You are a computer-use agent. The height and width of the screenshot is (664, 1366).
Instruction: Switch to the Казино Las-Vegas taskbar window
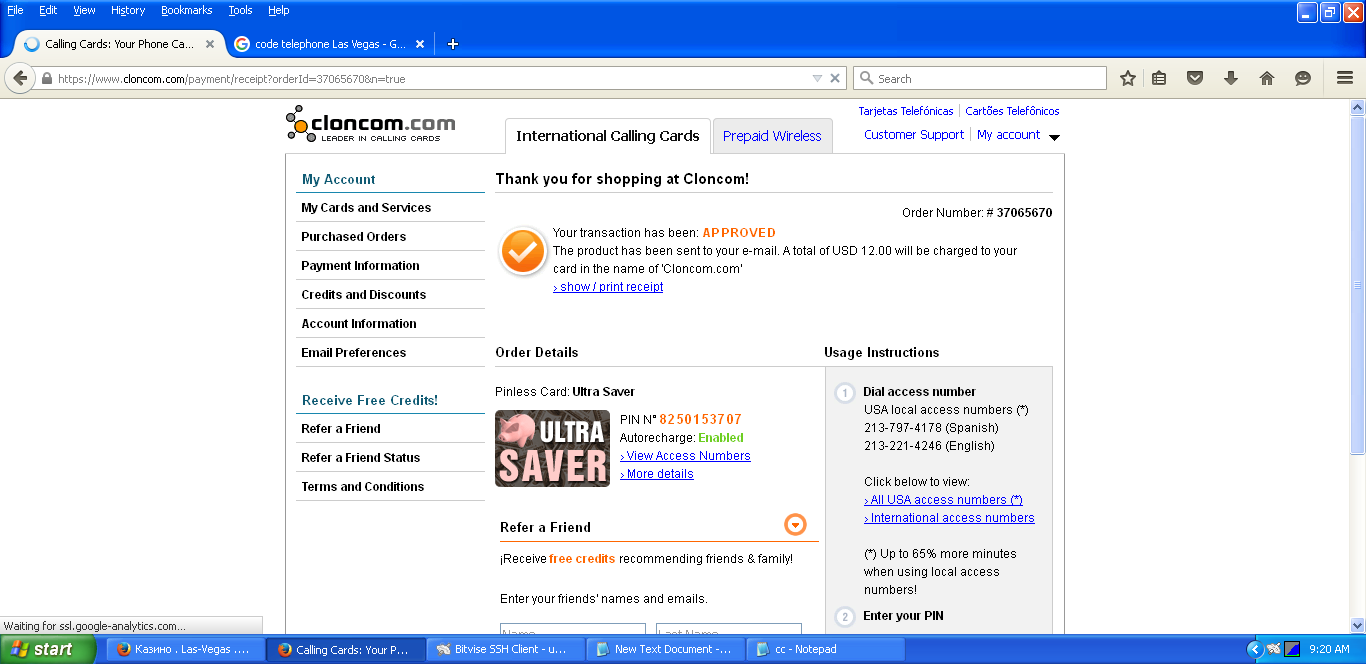pyautogui.click(x=186, y=649)
